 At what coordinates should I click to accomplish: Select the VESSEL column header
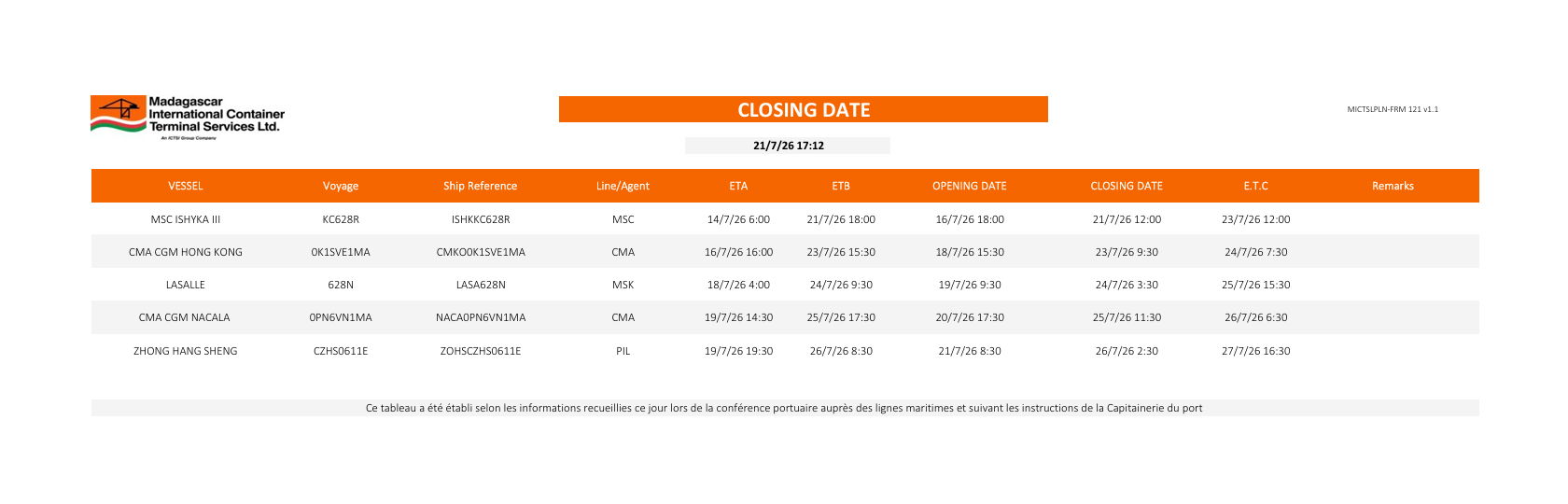point(186,186)
